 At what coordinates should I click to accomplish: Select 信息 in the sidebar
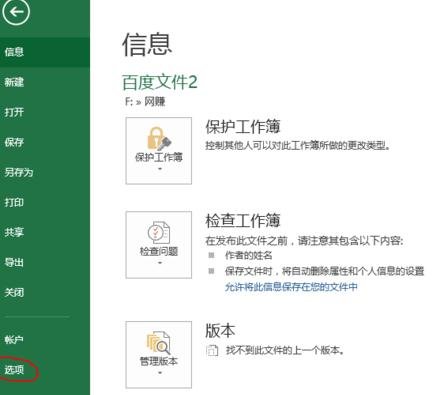(45, 52)
